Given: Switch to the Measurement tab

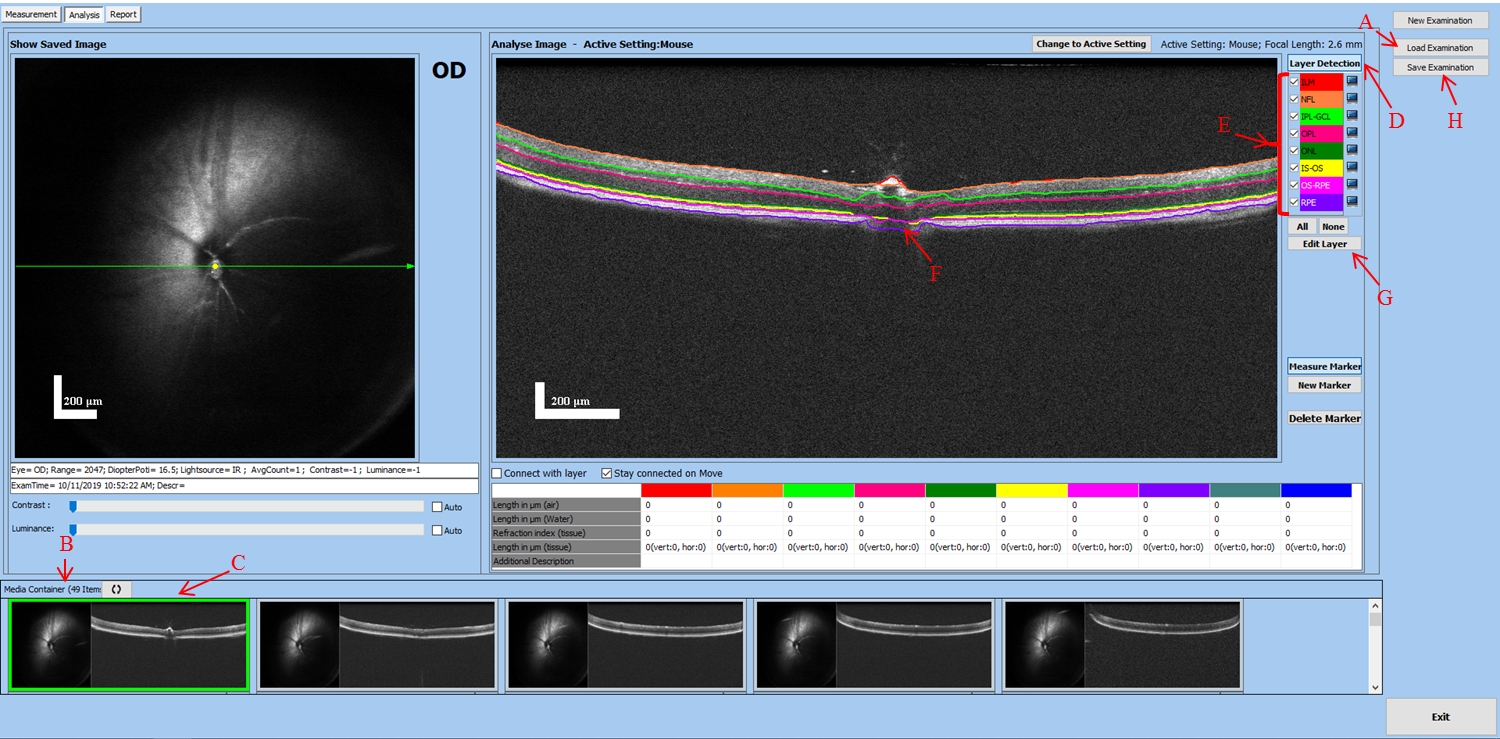Looking at the screenshot, I should [x=31, y=14].
